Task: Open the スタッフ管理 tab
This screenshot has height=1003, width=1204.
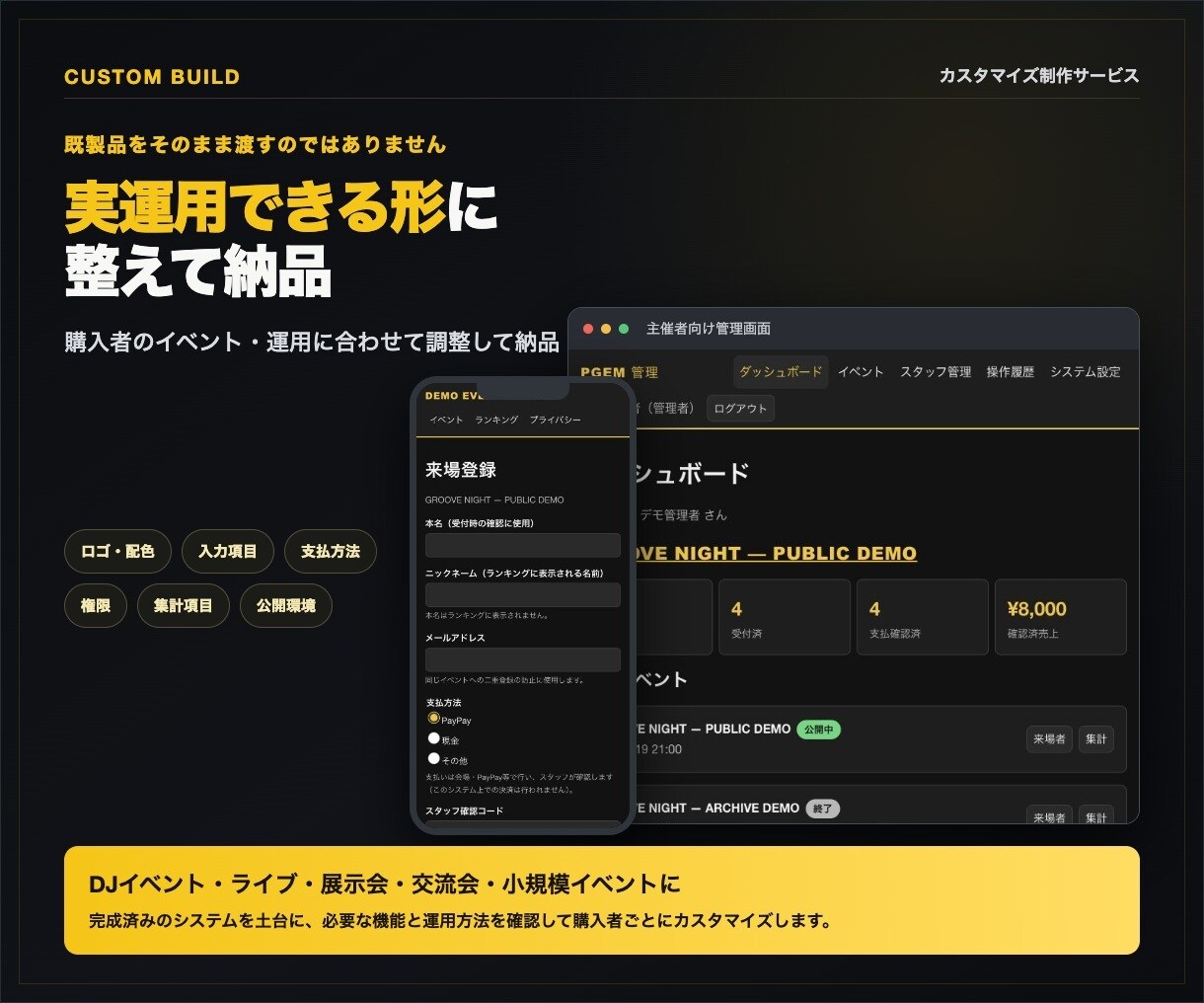Action: coord(936,372)
